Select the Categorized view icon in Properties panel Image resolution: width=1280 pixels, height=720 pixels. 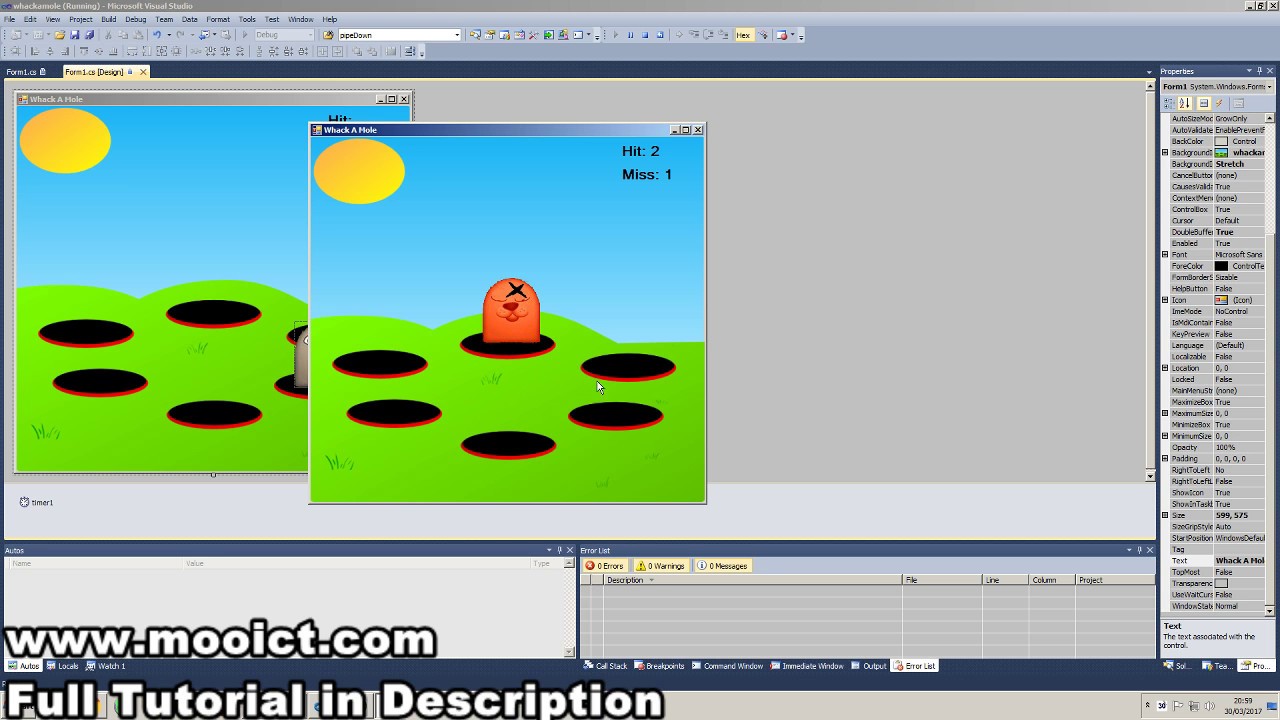(x=1169, y=104)
